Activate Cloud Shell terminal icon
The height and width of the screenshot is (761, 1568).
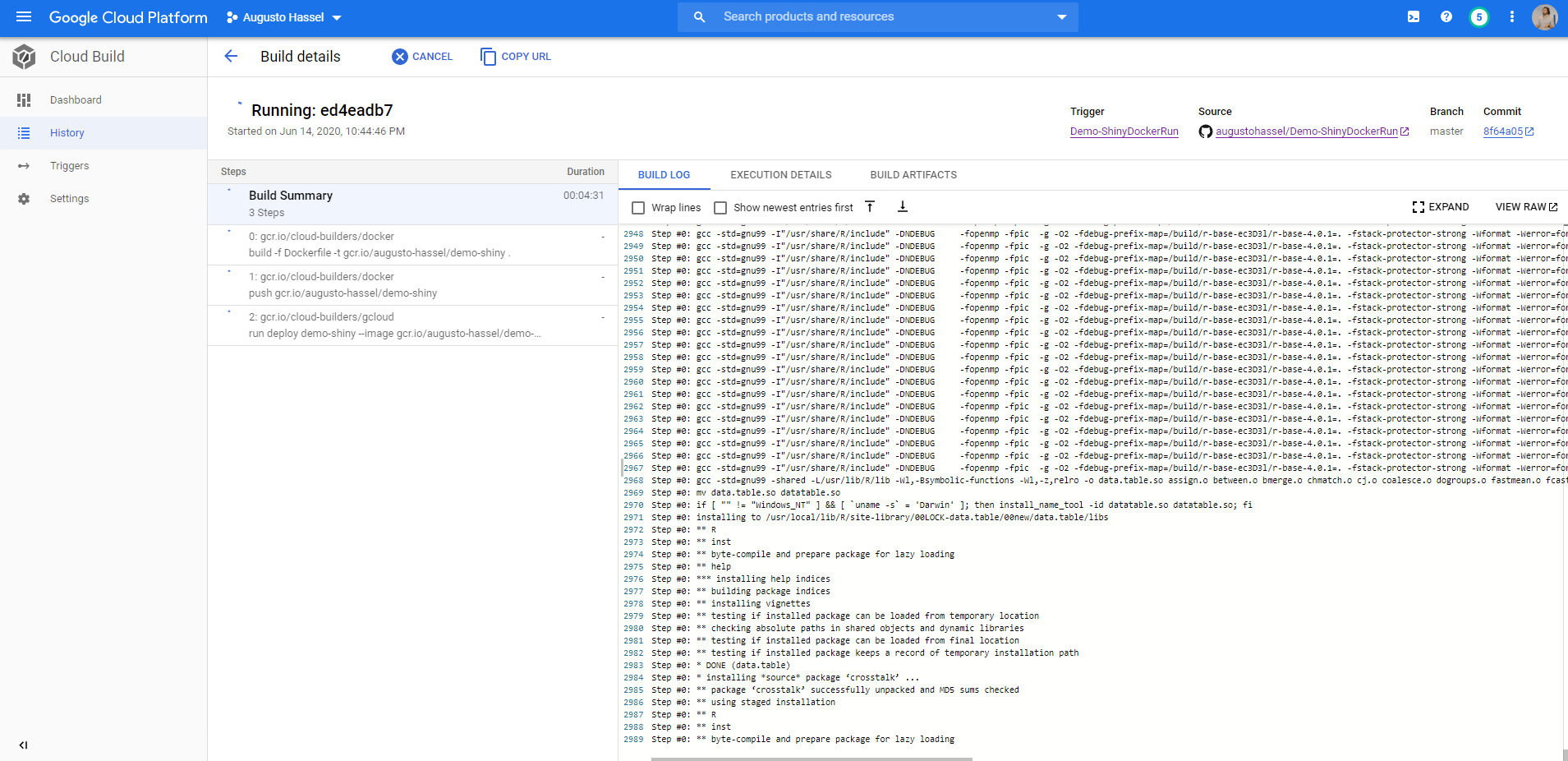coord(1414,16)
